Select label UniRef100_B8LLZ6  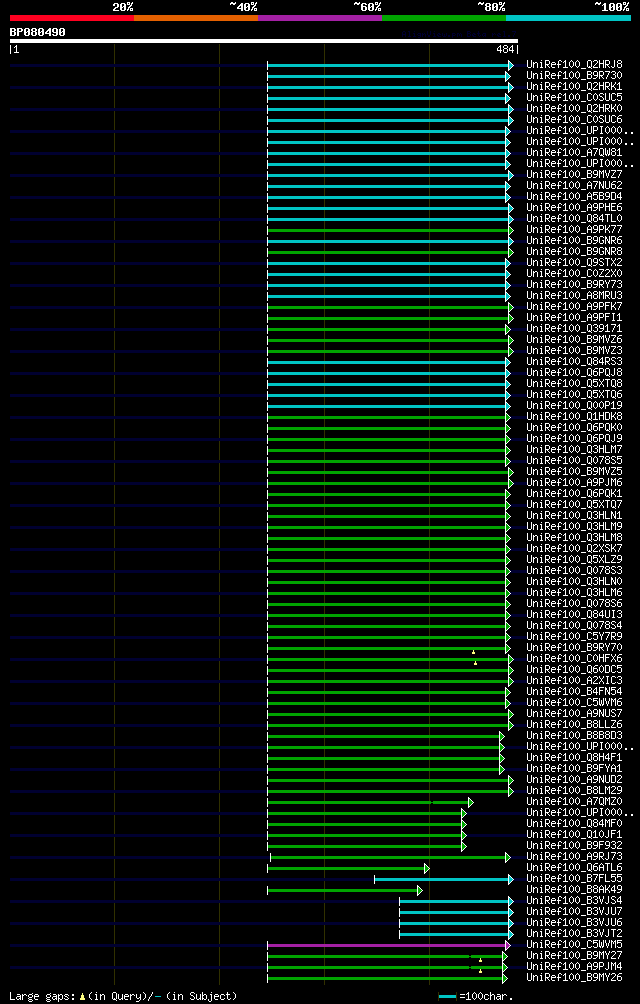pos(574,724)
